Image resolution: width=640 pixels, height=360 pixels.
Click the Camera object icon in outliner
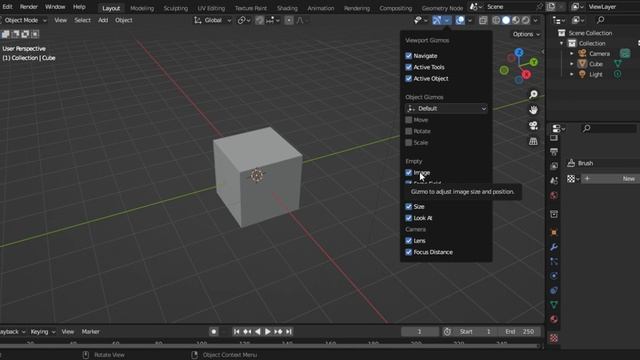pyautogui.click(x=582, y=53)
